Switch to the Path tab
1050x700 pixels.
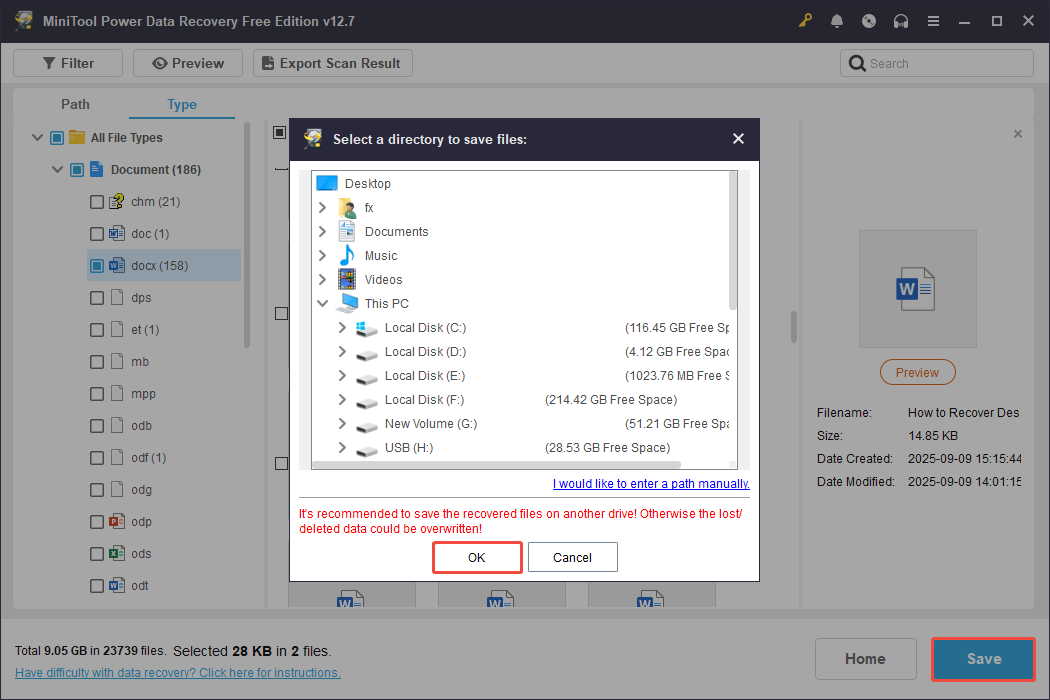(x=75, y=104)
